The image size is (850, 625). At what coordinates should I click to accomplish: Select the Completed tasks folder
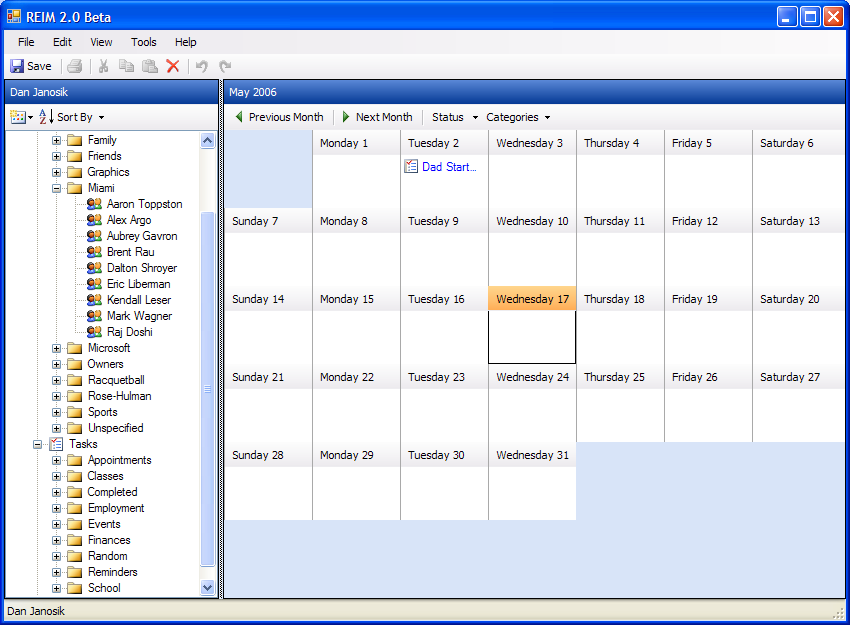[112, 492]
